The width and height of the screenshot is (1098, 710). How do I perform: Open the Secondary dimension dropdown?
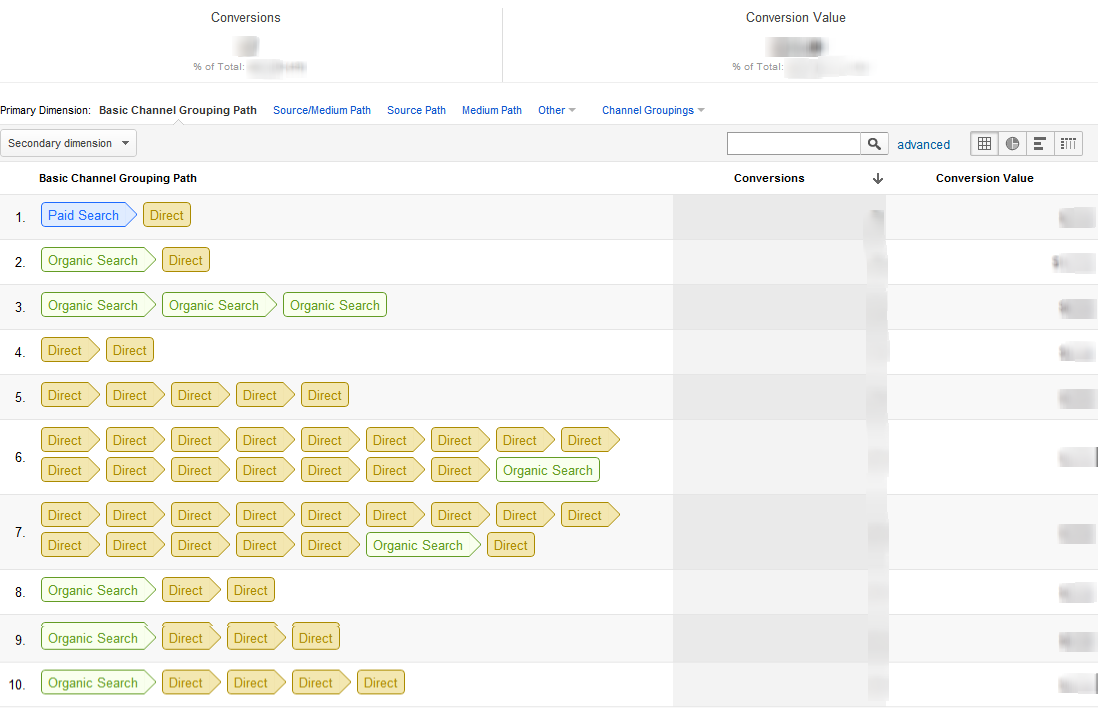tap(68, 143)
